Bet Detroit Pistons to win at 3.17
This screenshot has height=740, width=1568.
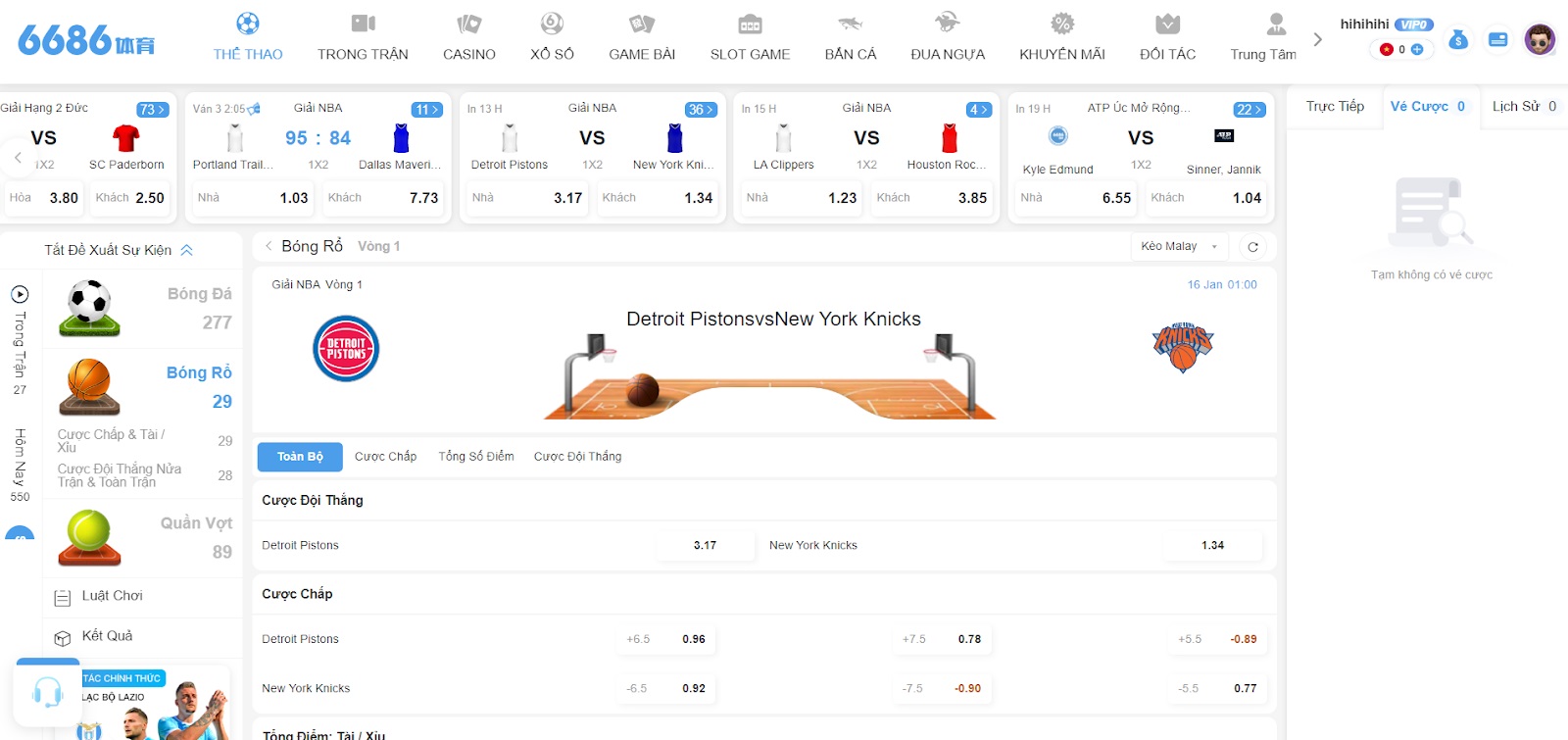pyautogui.click(x=705, y=546)
